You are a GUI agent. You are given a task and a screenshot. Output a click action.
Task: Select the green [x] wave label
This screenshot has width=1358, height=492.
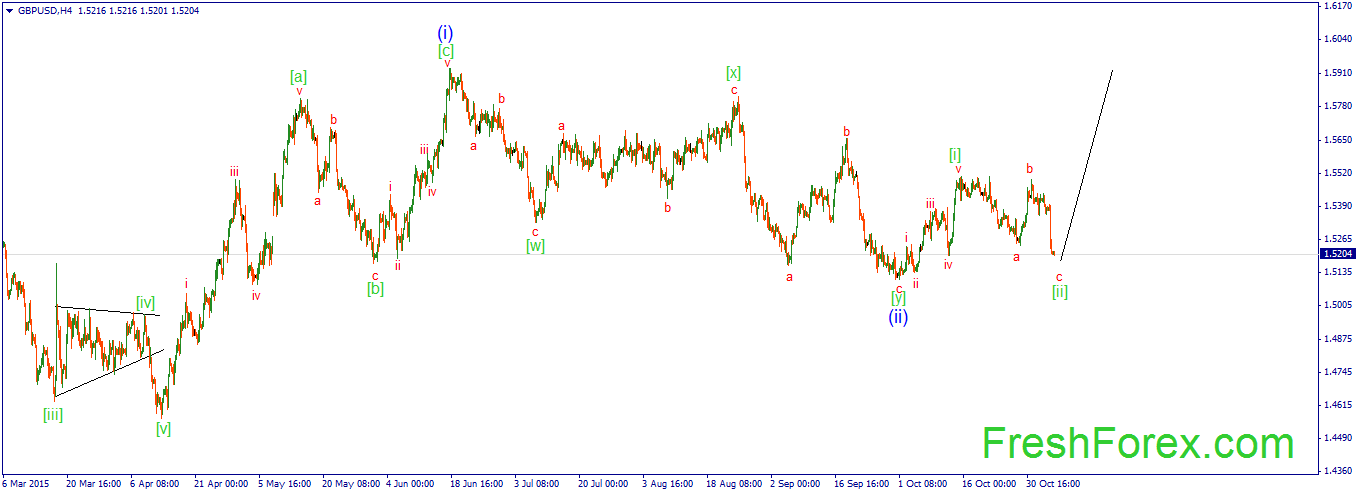[x=734, y=73]
